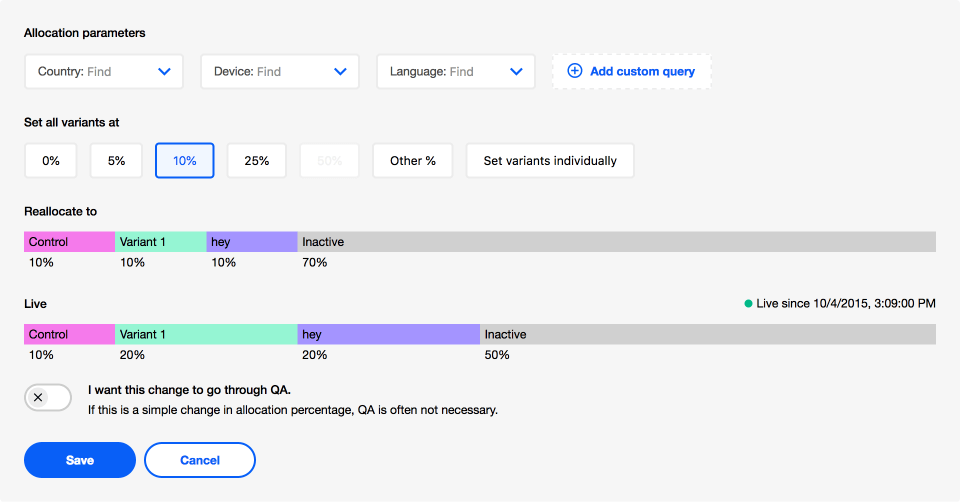Click the purple hey segment in Live bar
960x502 pixels.
click(388, 334)
